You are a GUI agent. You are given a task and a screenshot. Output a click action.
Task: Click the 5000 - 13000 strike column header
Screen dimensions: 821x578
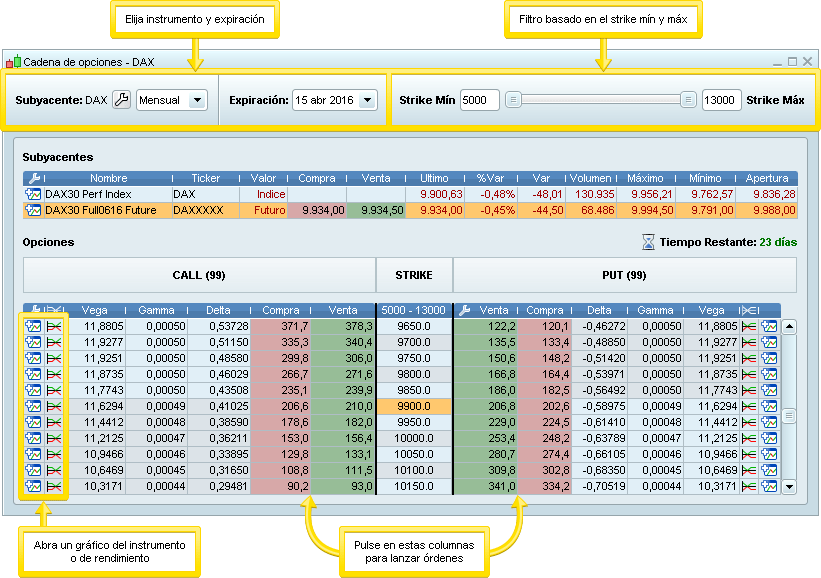point(414,310)
